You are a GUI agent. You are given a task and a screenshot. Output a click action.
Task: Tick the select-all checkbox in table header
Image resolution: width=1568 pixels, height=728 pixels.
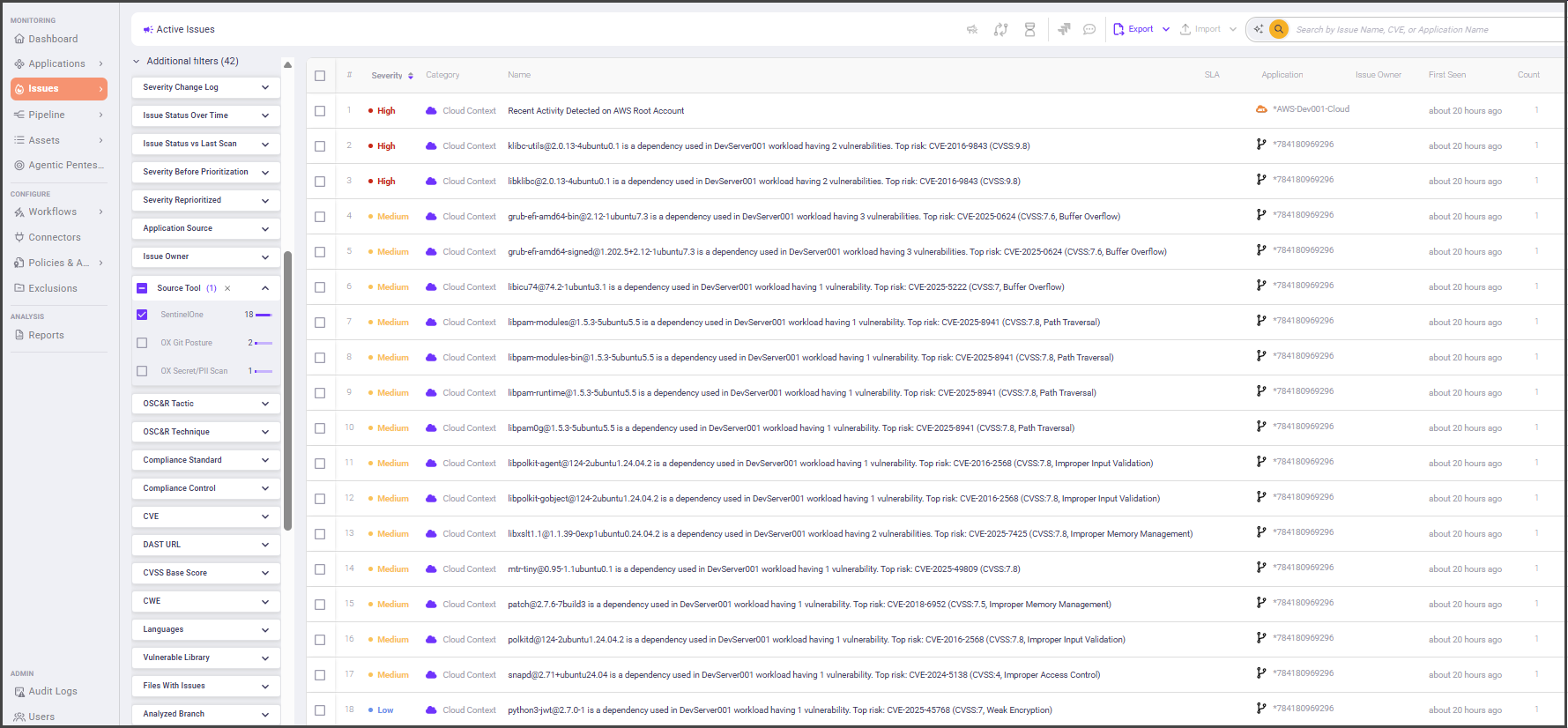(x=320, y=76)
